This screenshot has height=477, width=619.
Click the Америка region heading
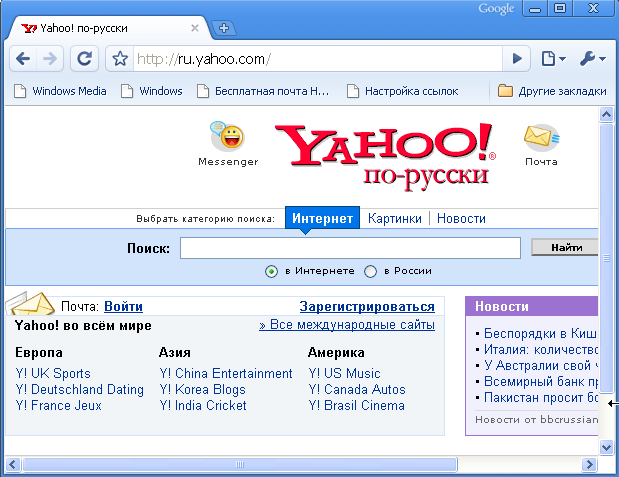(336, 352)
